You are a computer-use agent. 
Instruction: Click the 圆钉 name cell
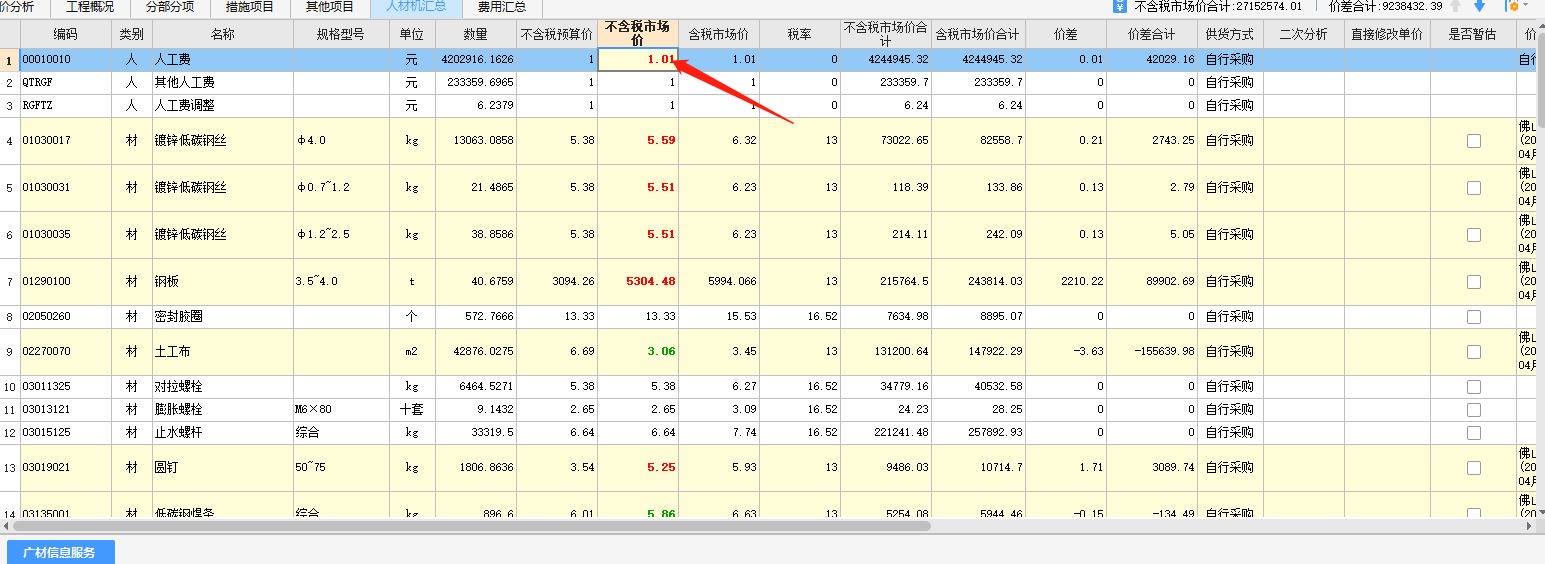[x=223, y=468]
